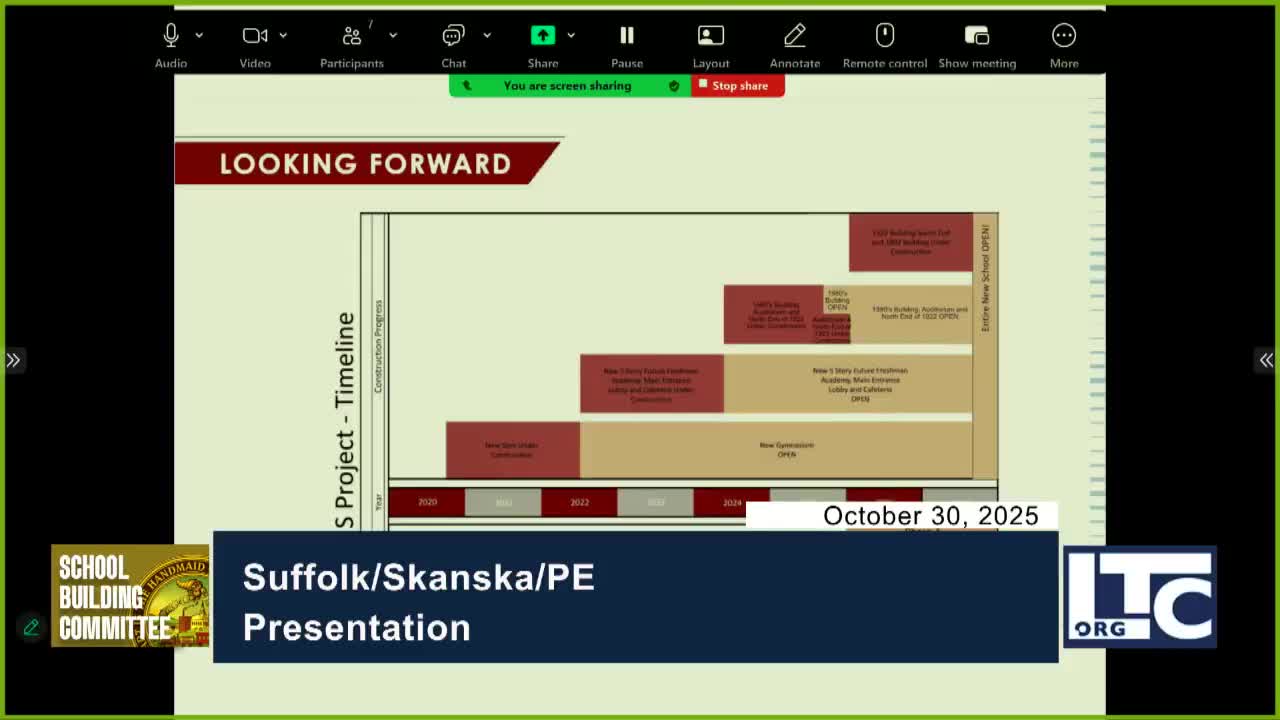Open Remote control options
The height and width of the screenshot is (720, 1280).
885,36
